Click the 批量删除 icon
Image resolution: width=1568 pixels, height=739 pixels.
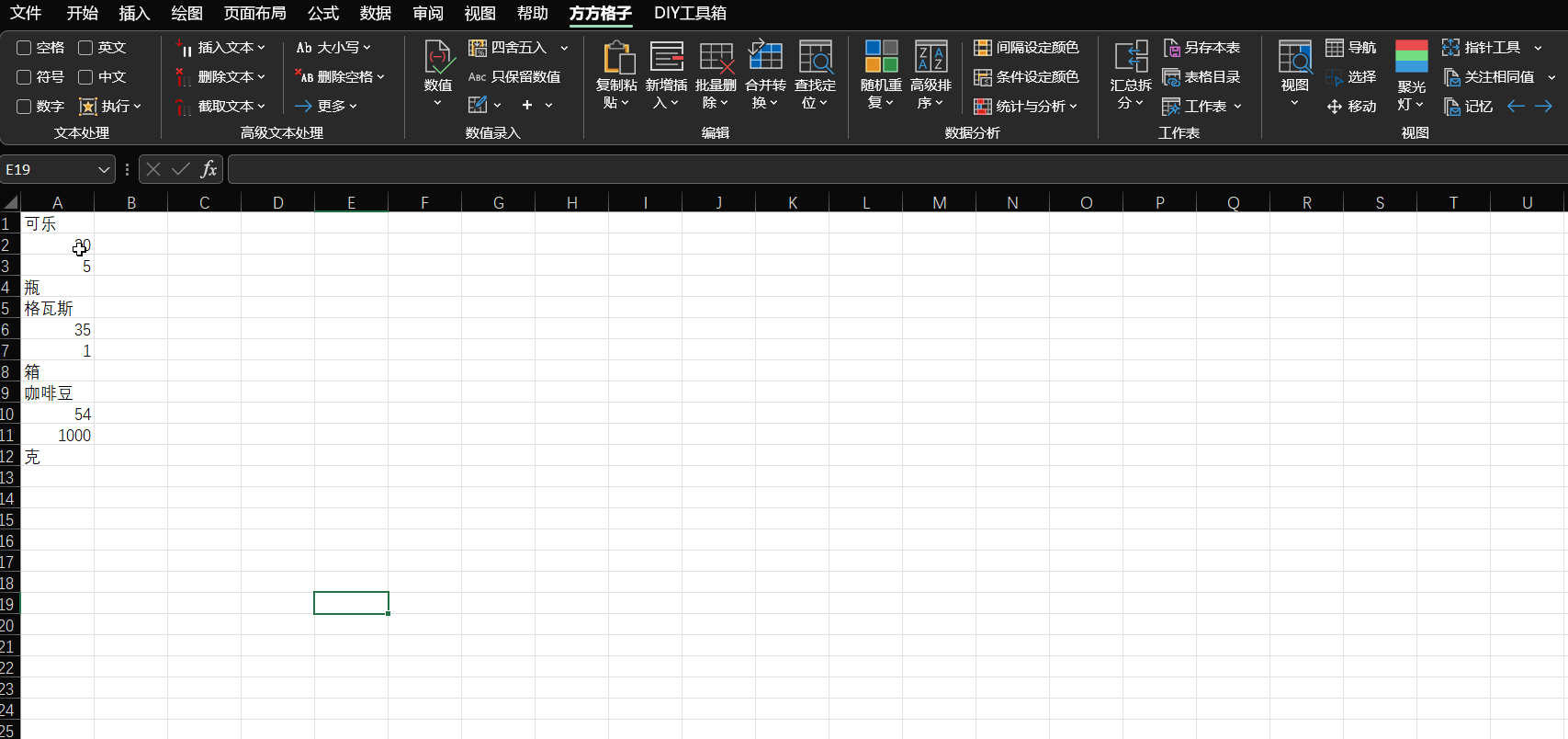pyautogui.click(x=716, y=57)
